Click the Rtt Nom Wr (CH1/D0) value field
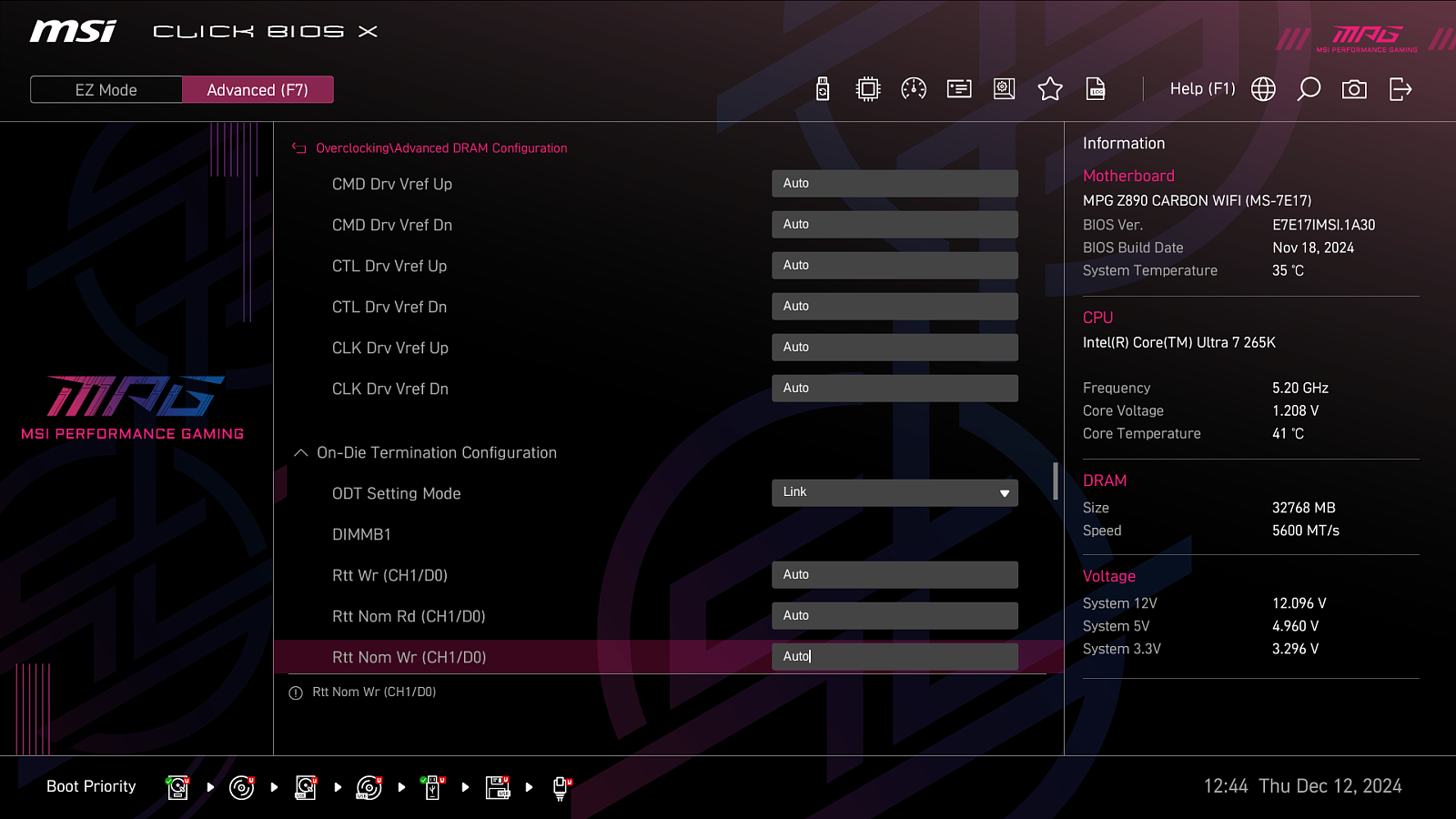The image size is (1456, 819). pyautogui.click(x=895, y=657)
